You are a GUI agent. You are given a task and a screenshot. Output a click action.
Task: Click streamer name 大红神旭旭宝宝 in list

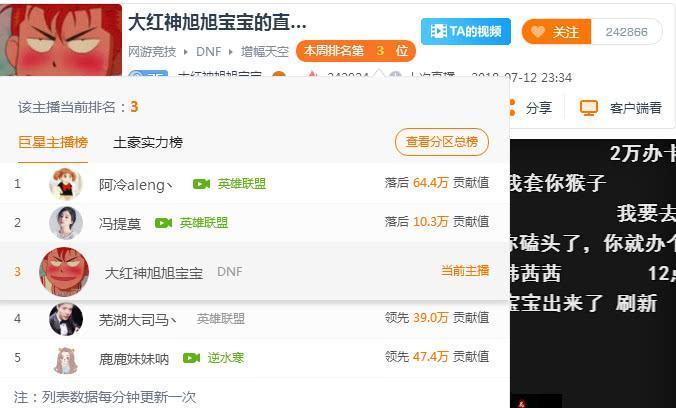coord(153,273)
